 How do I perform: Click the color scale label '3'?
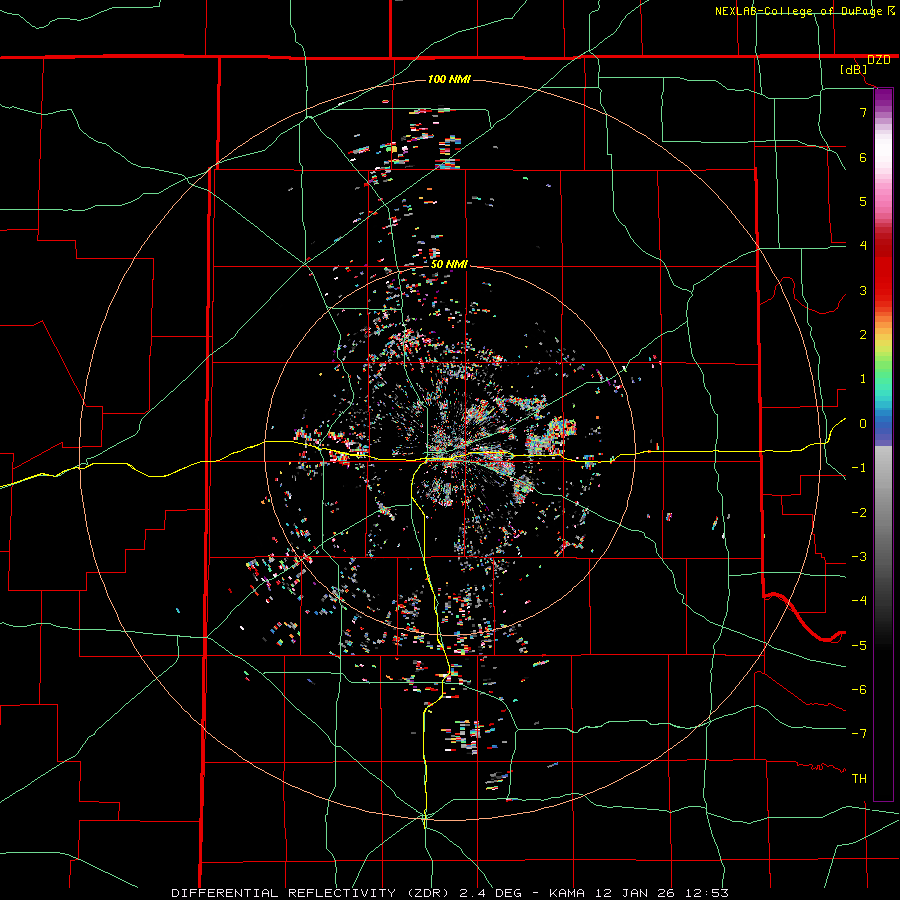pos(863,290)
